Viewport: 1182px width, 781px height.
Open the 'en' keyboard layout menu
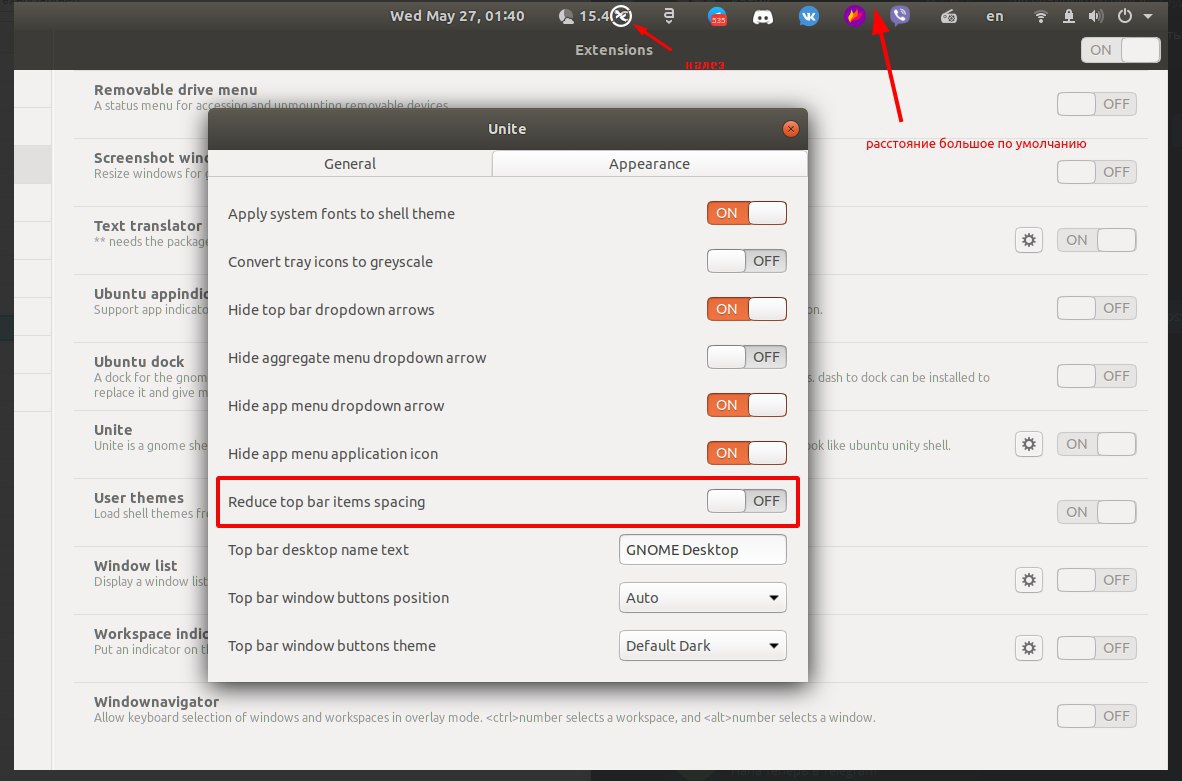pos(995,16)
